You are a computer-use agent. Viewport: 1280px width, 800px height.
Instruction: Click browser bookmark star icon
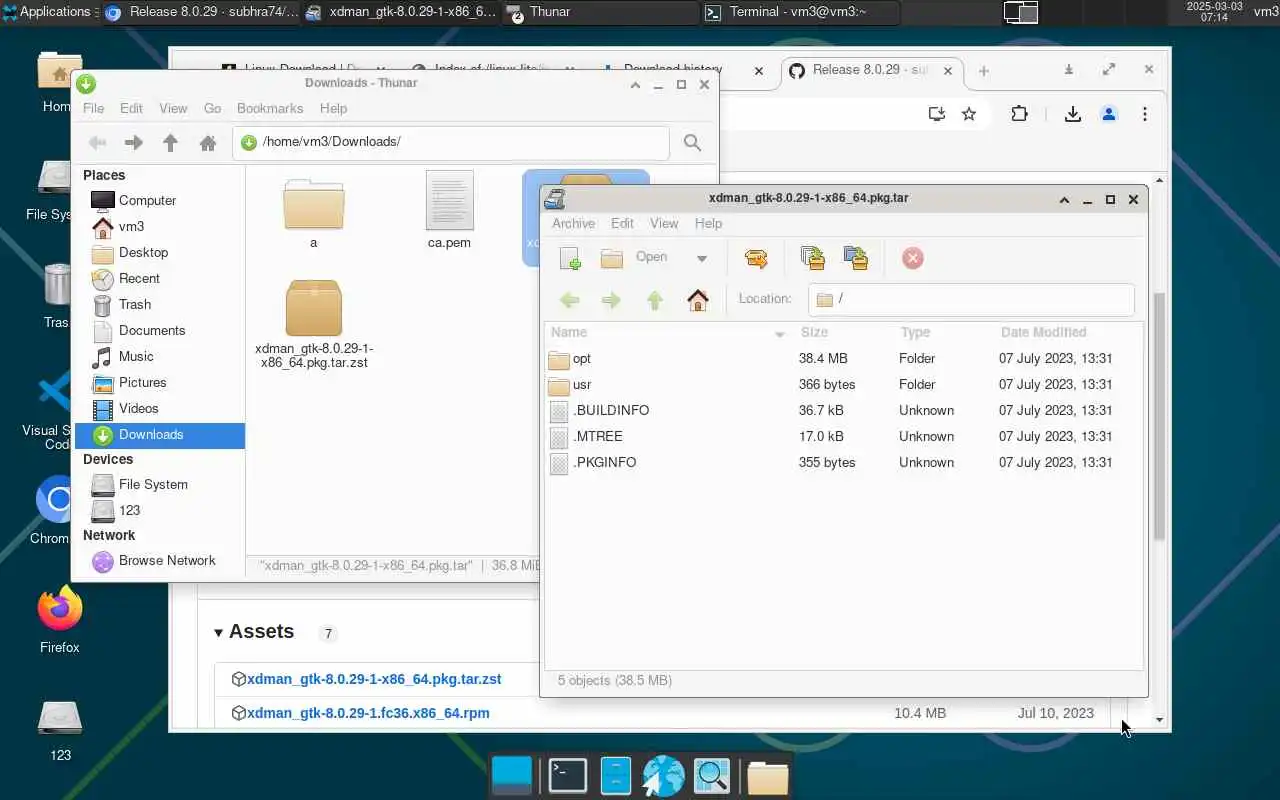coord(968,114)
